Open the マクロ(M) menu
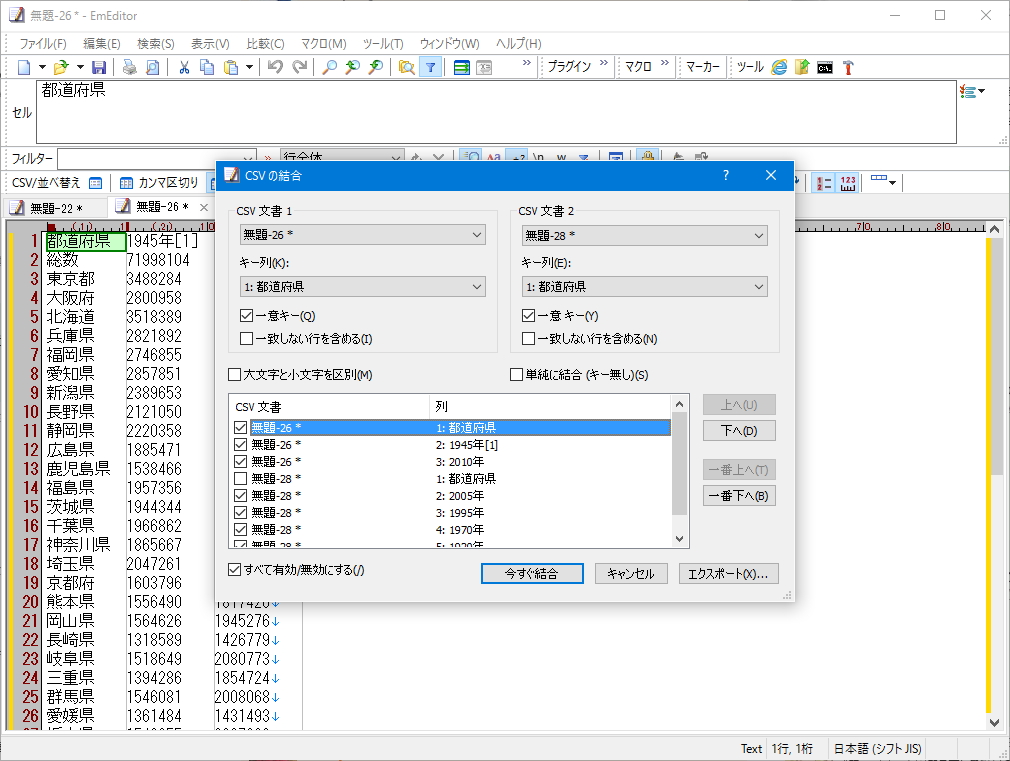The image size is (1010, 761). tap(322, 42)
